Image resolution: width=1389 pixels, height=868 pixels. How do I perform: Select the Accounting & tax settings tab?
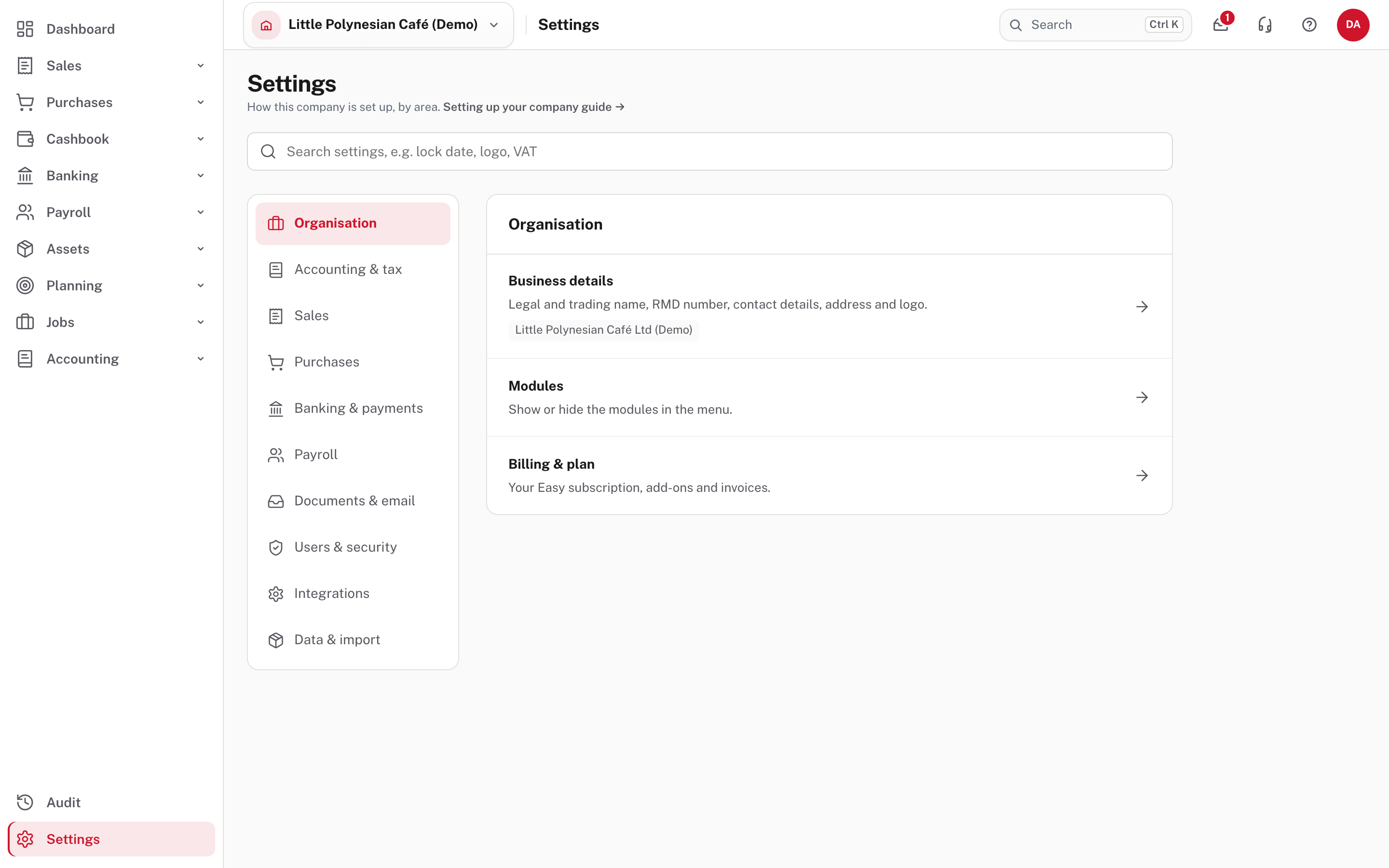coord(353,270)
